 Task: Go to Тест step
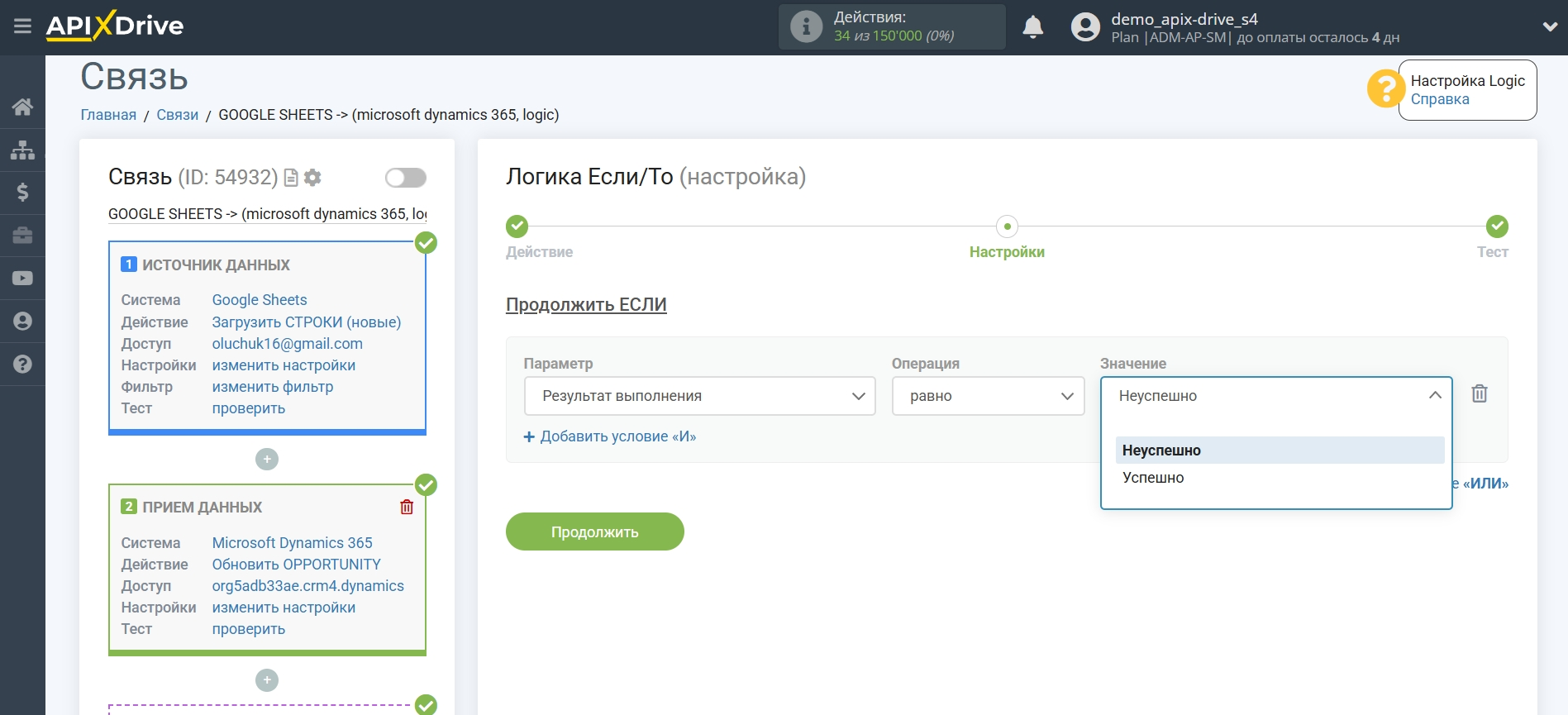pos(1497,226)
